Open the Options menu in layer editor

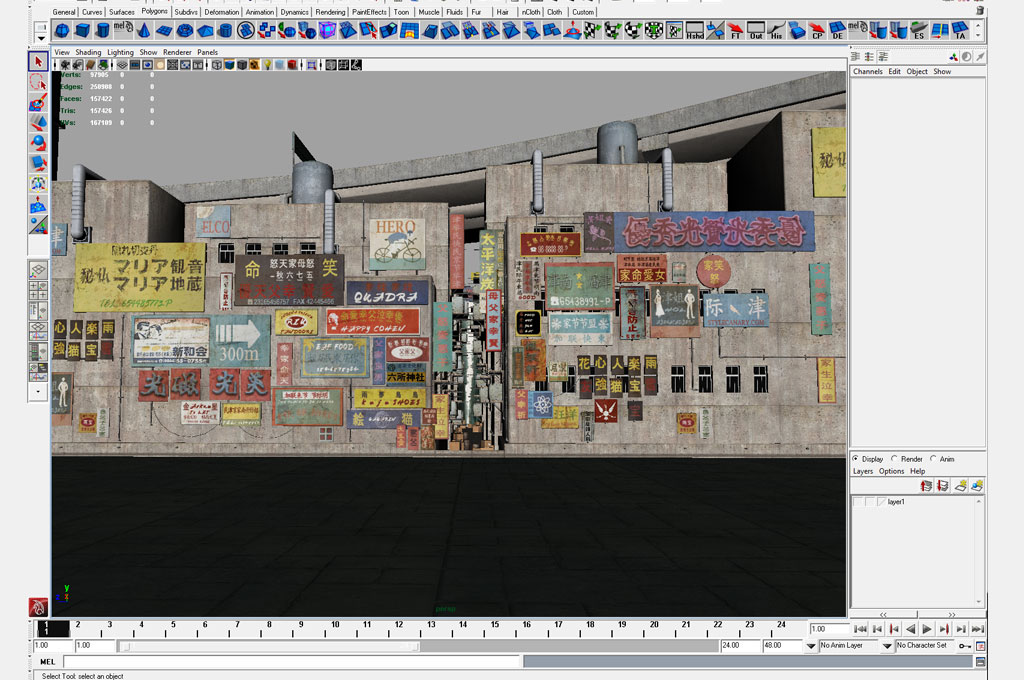point(891,471)
